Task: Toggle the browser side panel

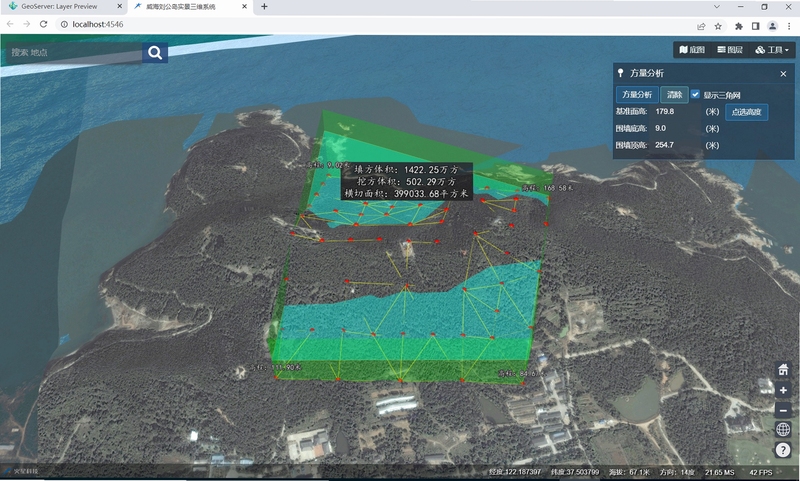Action: pos(756,26)
